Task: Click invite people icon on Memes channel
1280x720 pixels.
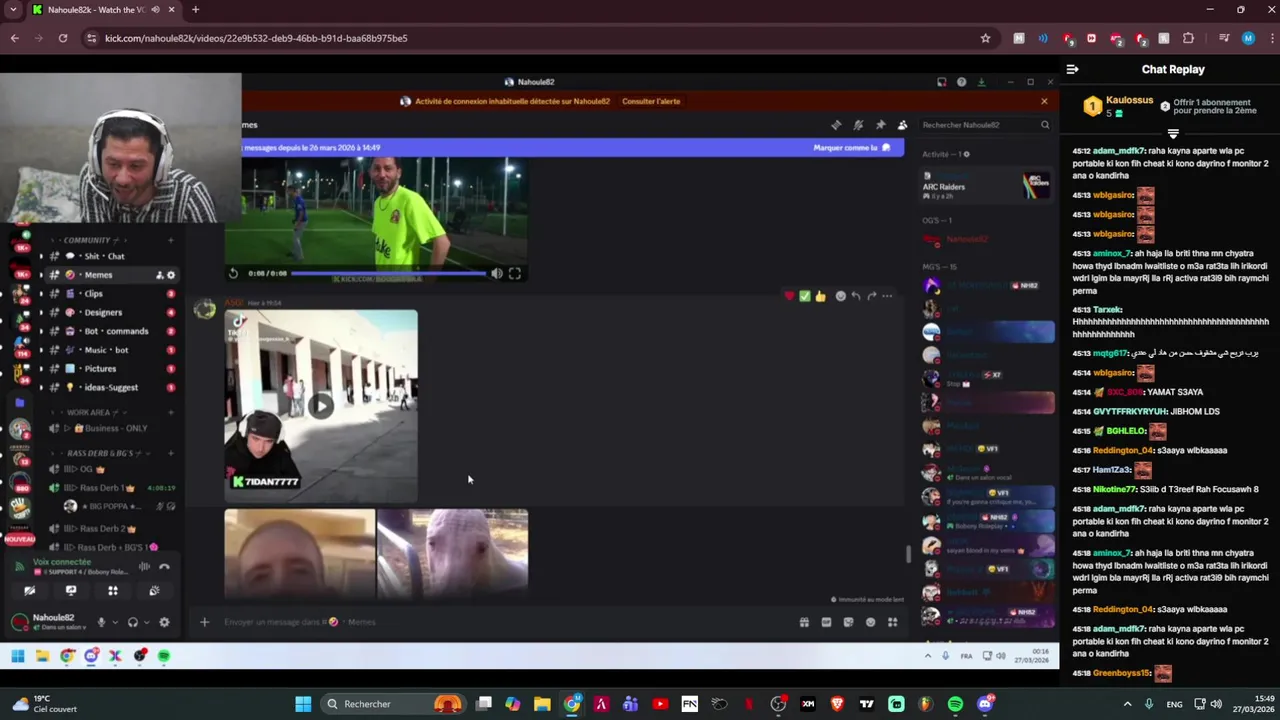Action: tap(158, 275)
